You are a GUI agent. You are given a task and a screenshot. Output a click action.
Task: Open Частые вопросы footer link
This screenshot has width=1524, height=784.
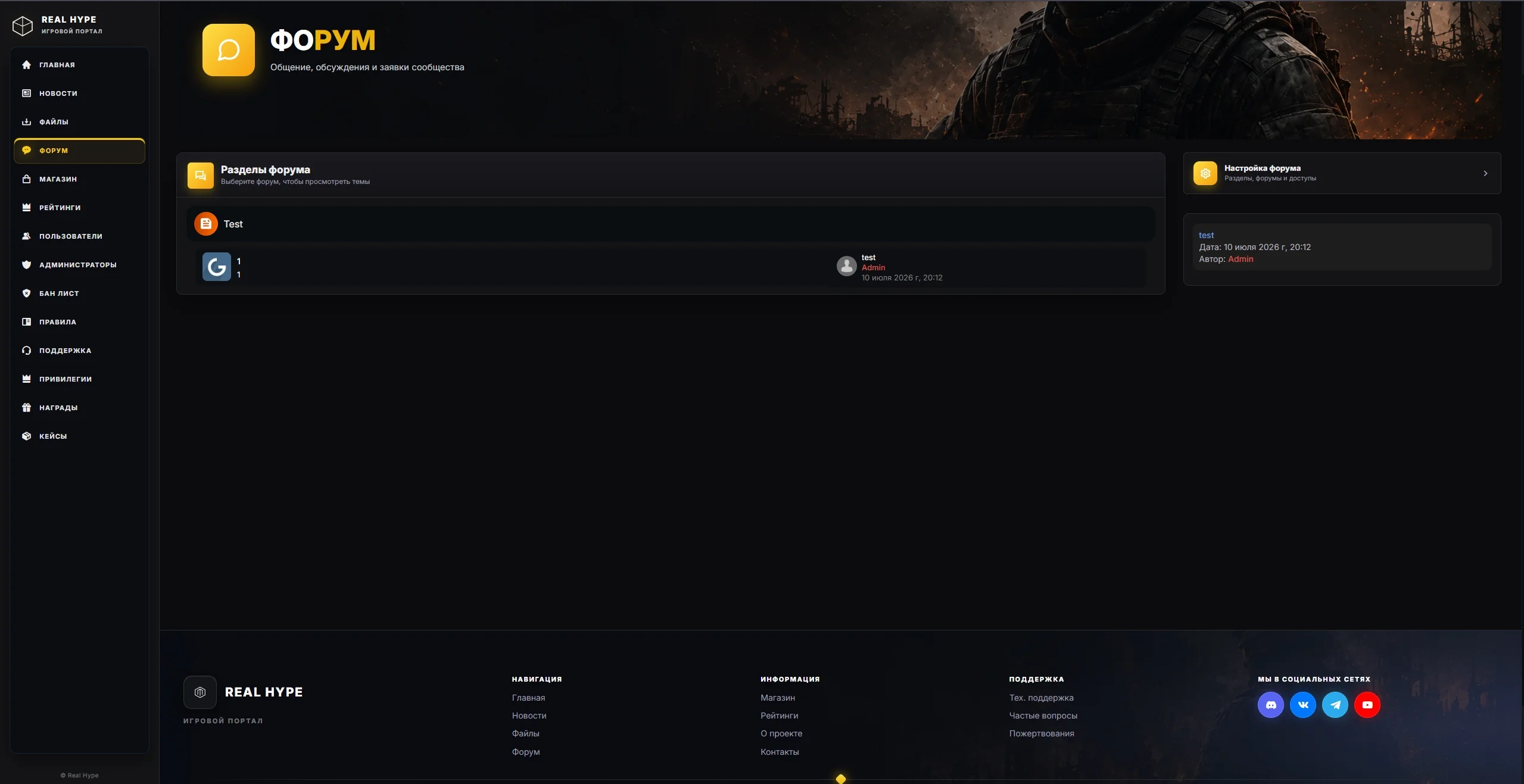pos(1043,716)
